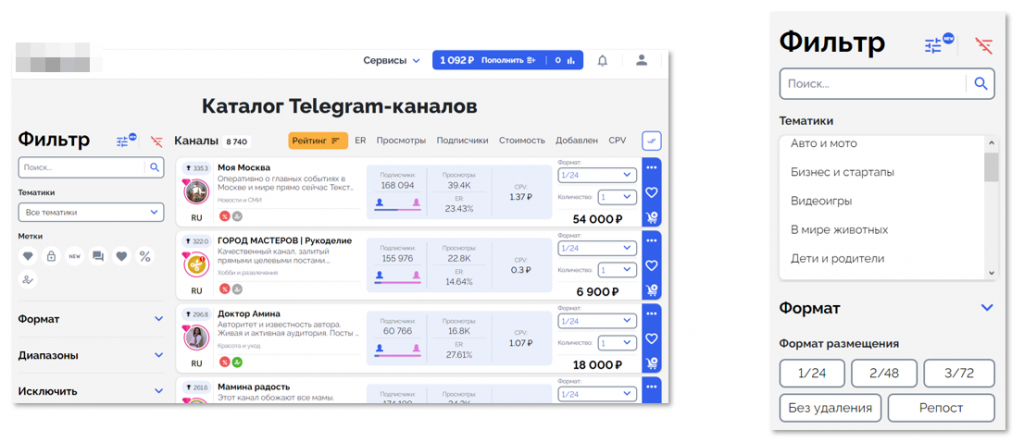Open the user profile icon in the header

tap(641, 60)
